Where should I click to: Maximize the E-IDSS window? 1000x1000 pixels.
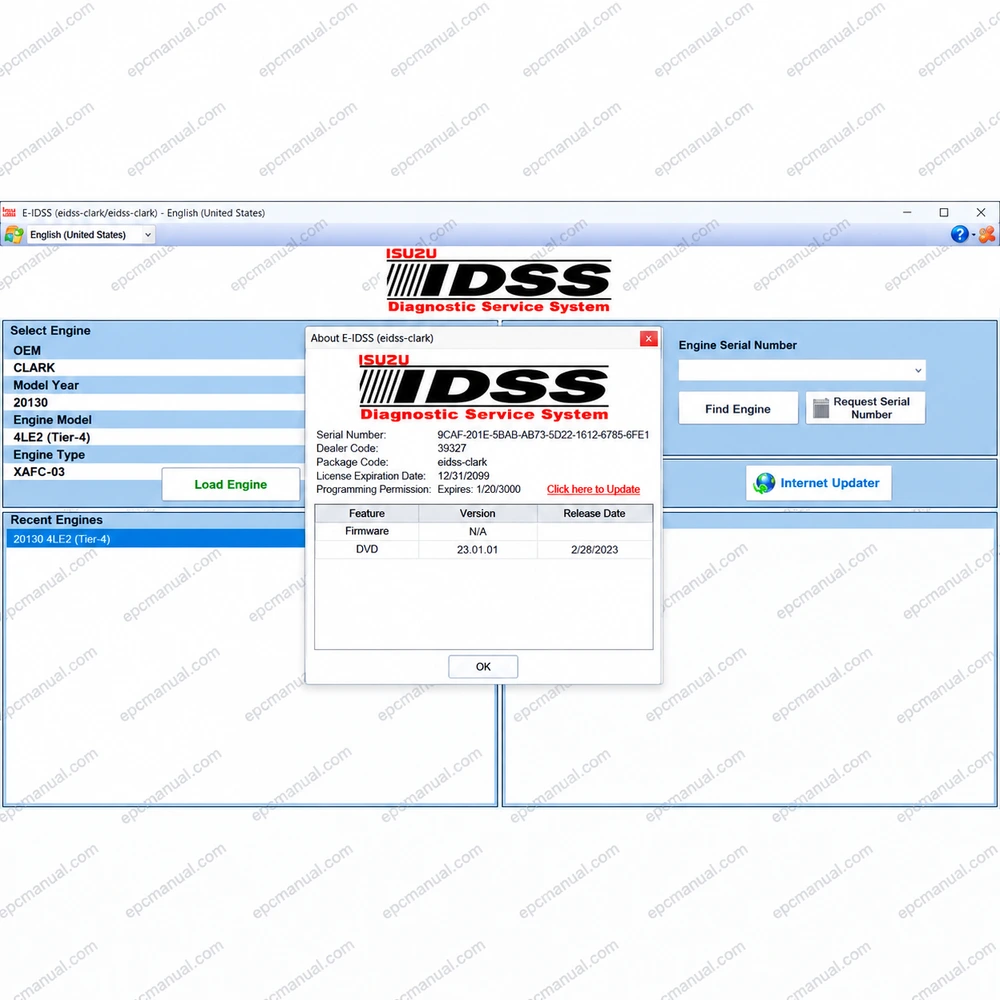(944, 212)
